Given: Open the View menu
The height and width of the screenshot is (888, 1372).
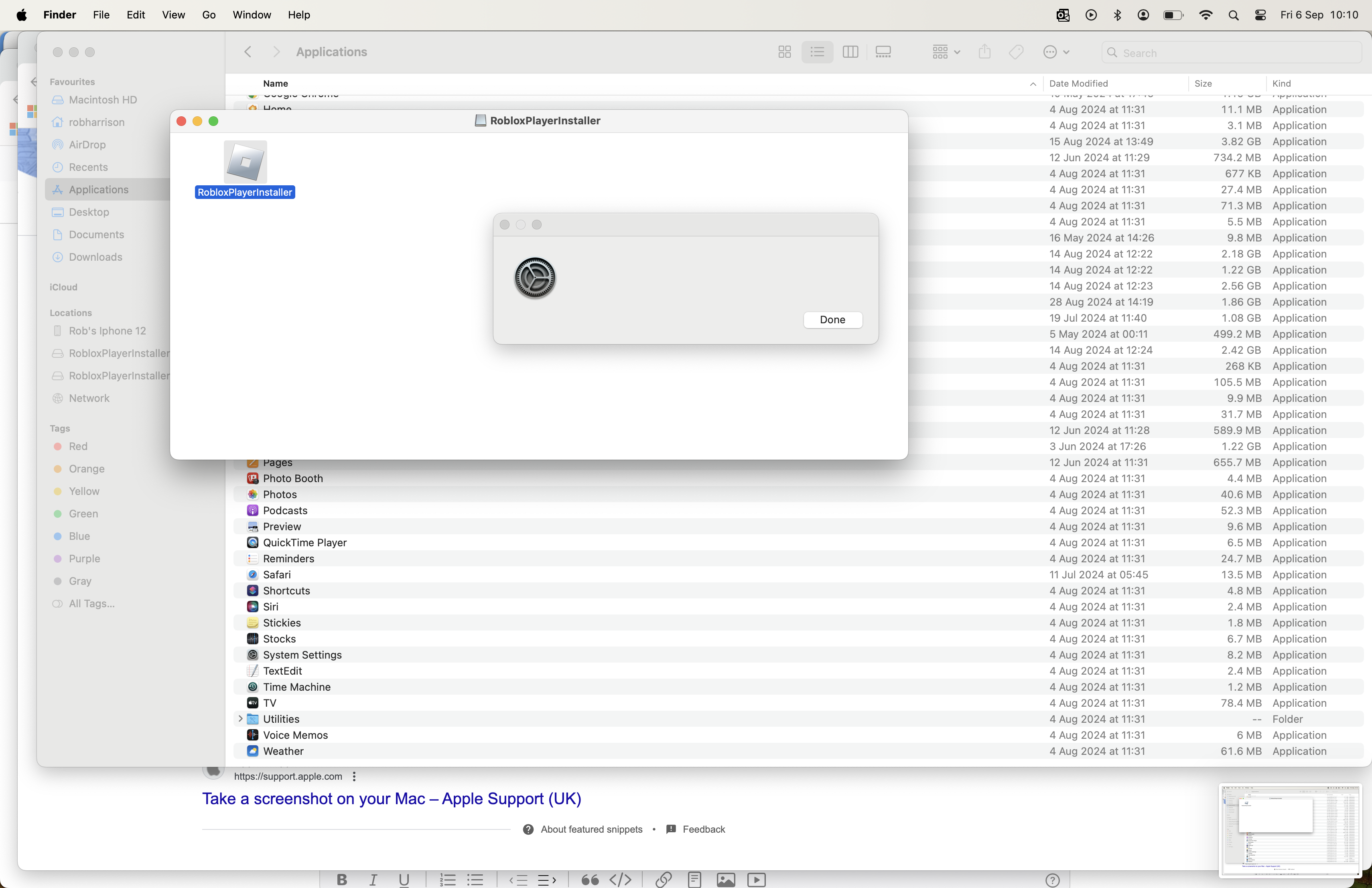Looking at the screenshot, I should 173,15.
